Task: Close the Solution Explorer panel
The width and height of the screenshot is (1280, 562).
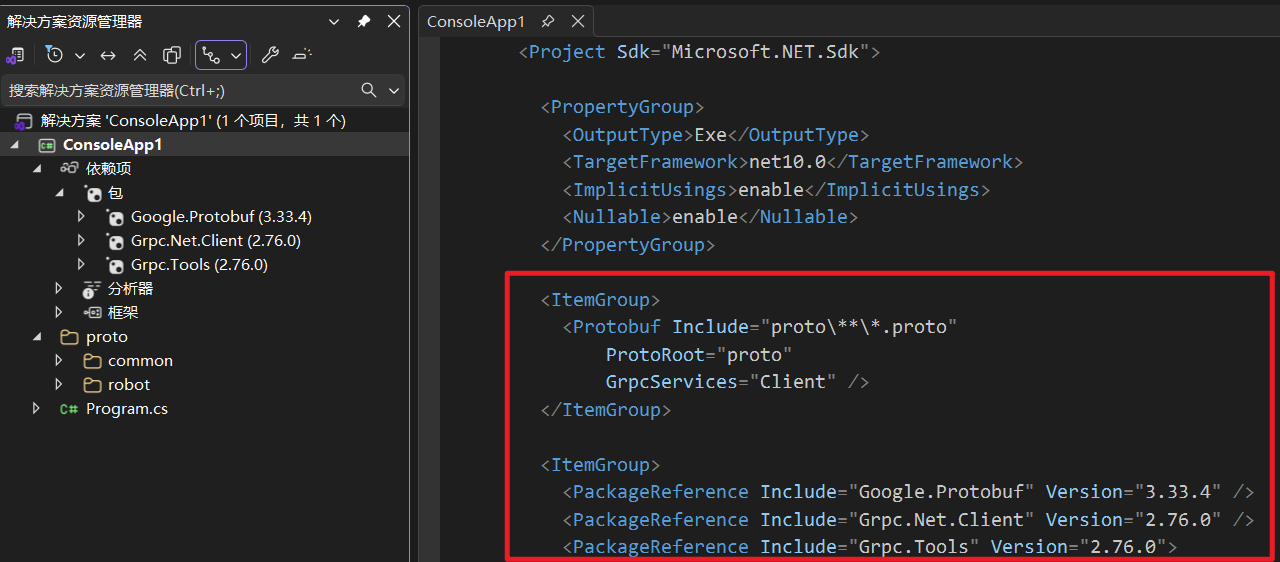Action: (394, 21)
